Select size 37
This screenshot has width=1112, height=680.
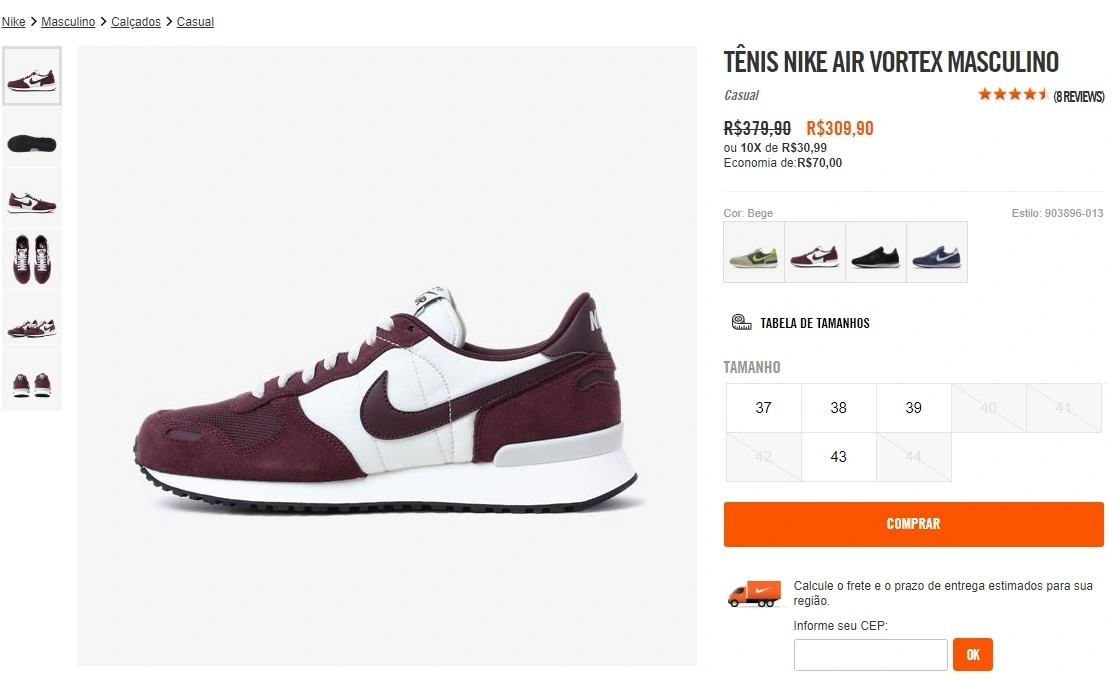(x=763, y=407)
